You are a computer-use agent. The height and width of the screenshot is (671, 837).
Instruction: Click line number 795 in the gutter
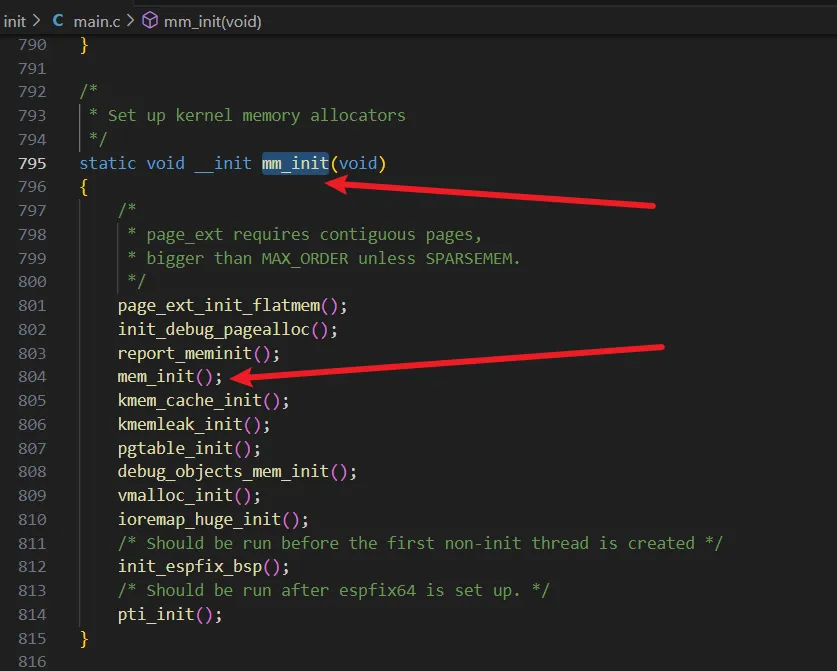(x=32, y=163)
